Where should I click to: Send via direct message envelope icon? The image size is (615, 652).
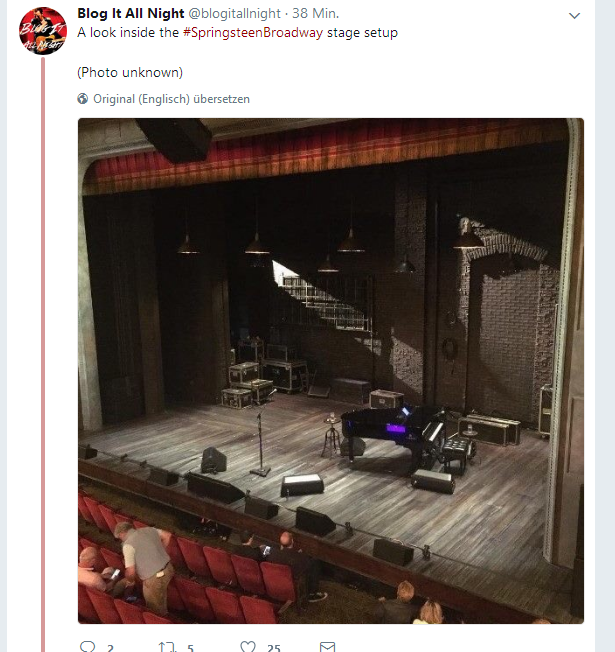327,647
